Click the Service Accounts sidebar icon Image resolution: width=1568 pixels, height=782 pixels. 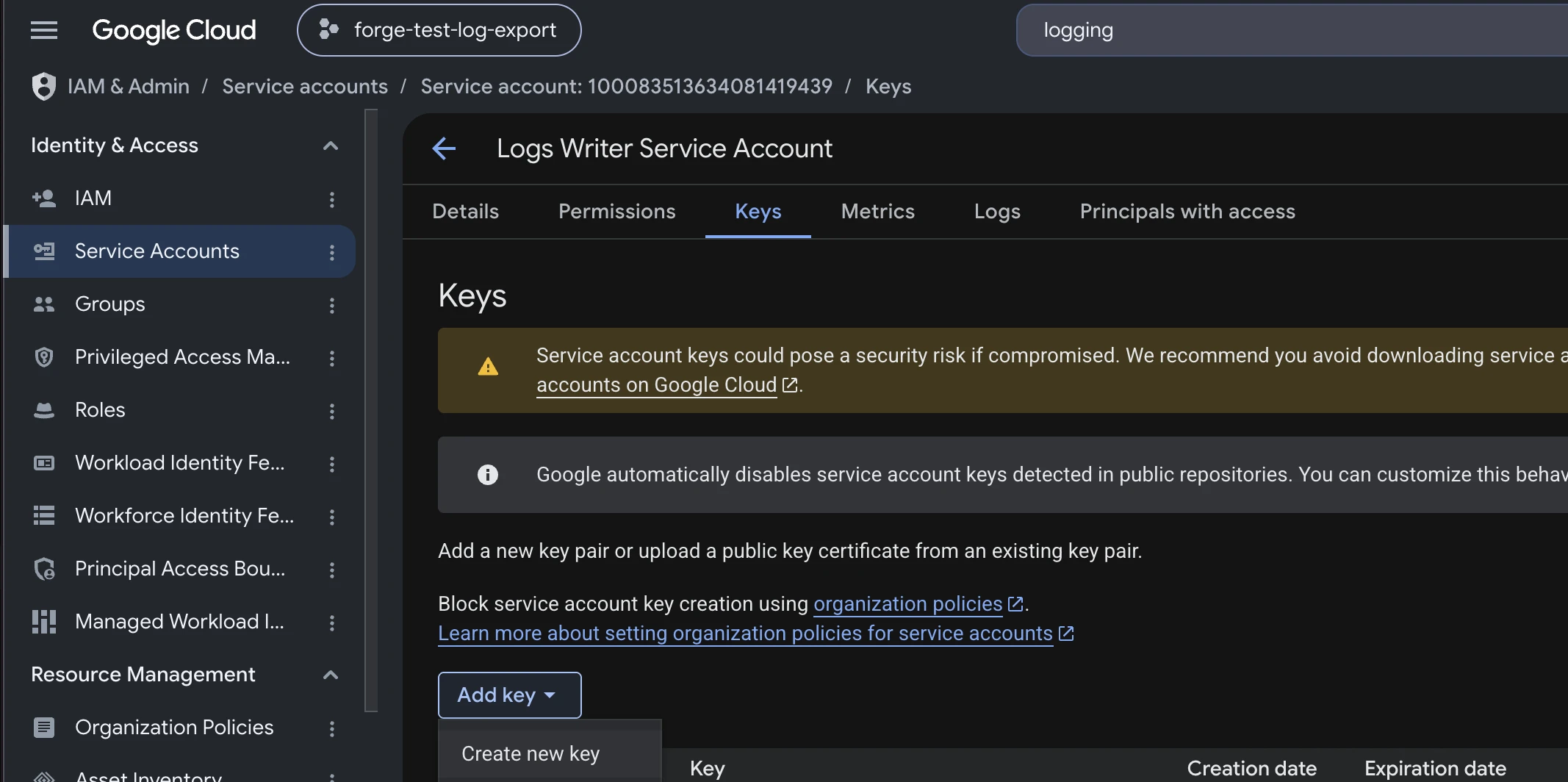coord(44,251)
